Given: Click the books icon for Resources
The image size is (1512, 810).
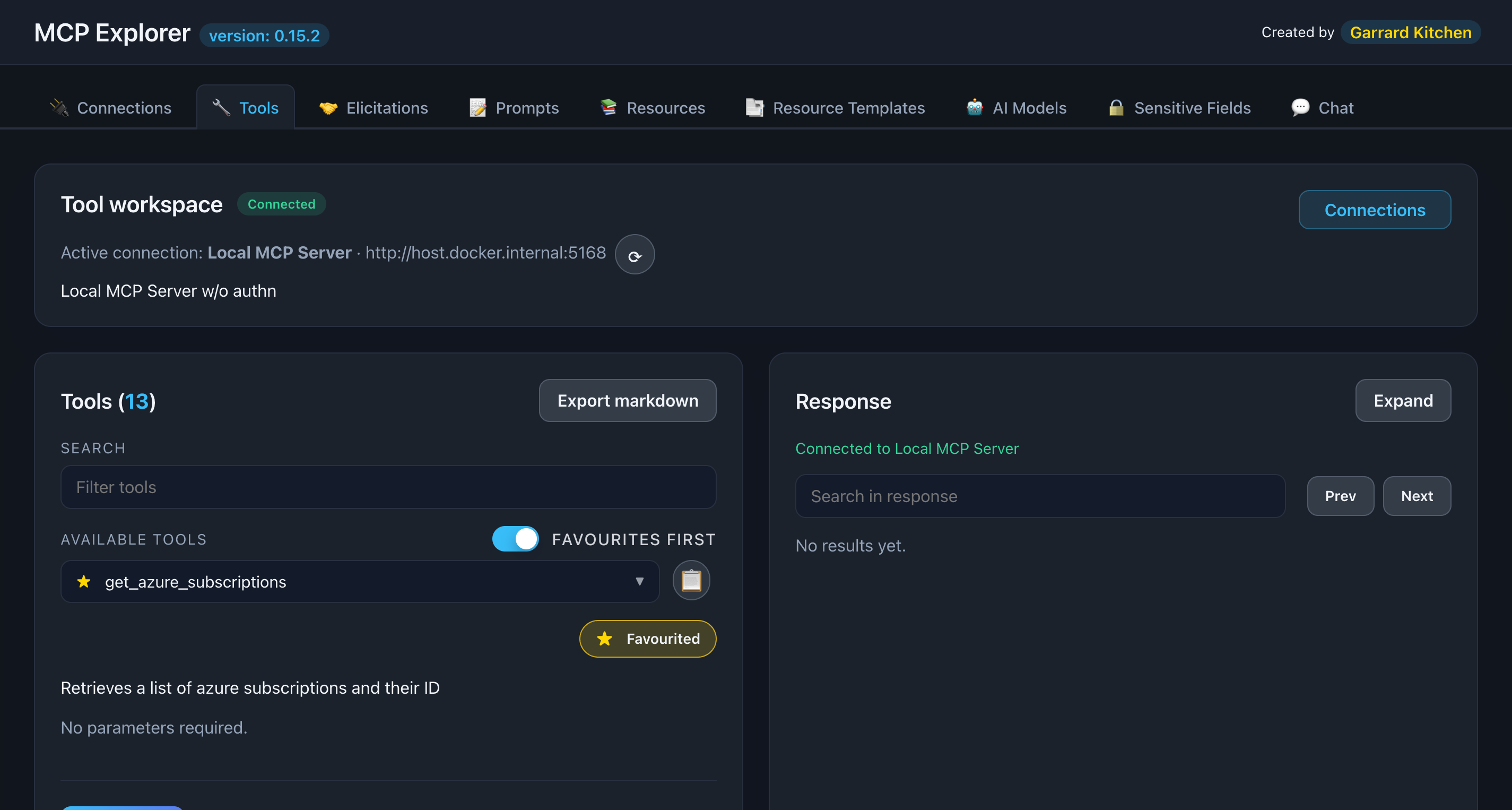Looking at the screenshot, I should click(609, 108).
